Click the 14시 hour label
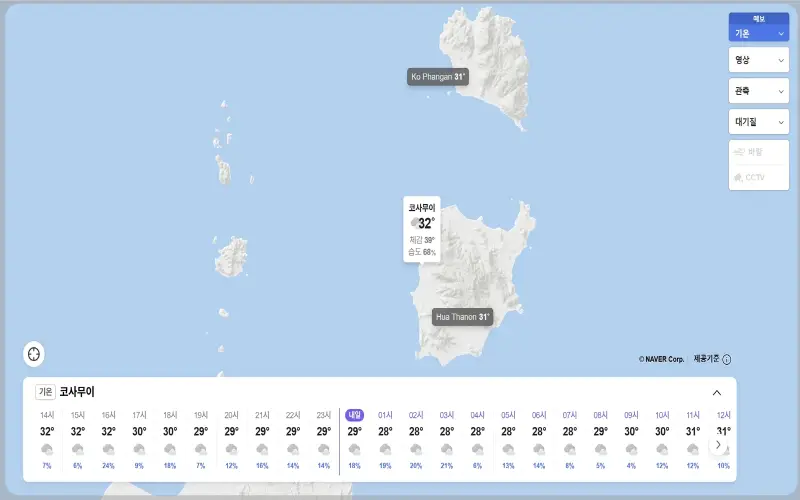This screenshot has height=500, width=800. click(47, 415)
